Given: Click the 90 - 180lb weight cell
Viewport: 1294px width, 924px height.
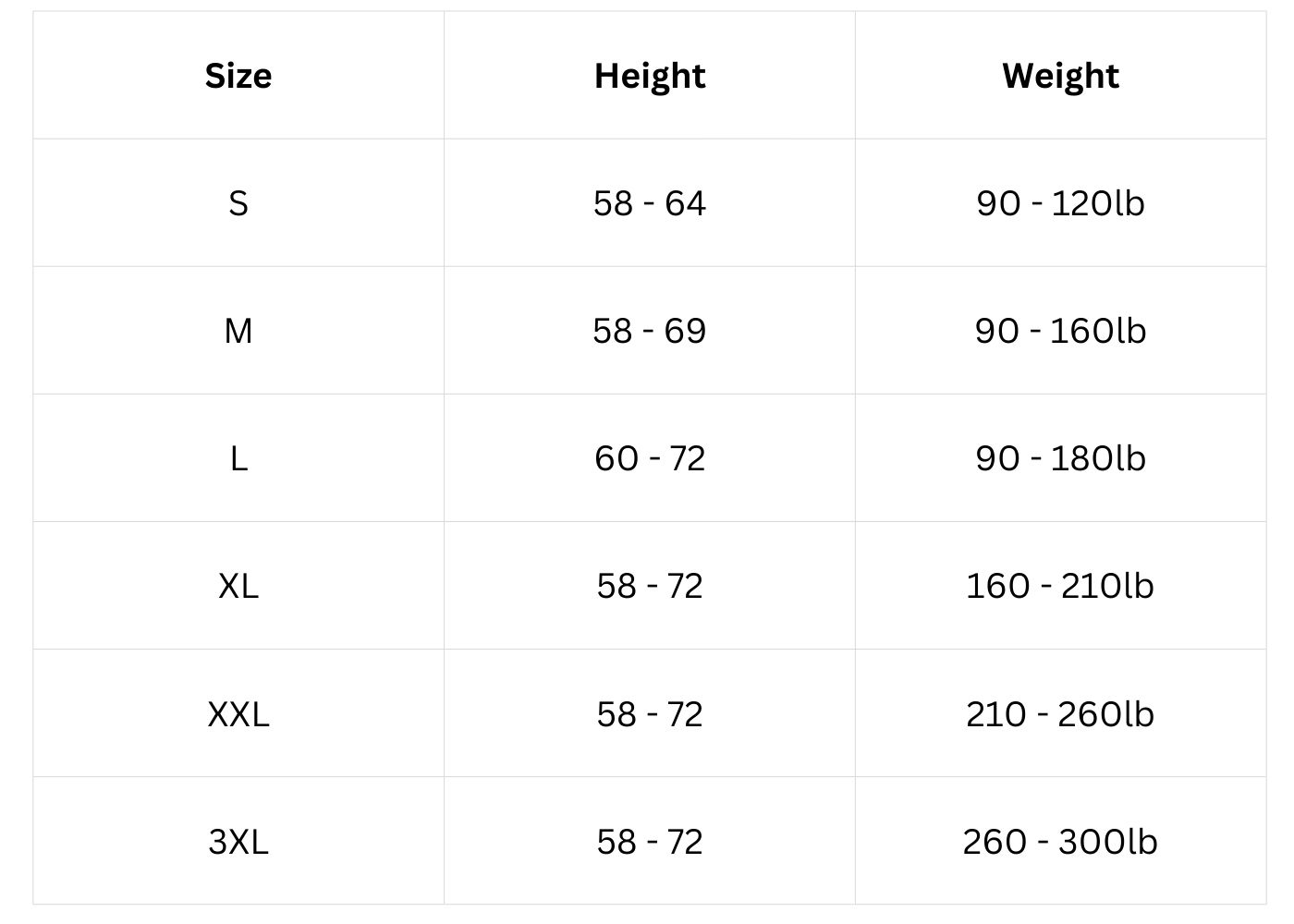Looking at the screenshot, I should click(x=1060, y=458).
